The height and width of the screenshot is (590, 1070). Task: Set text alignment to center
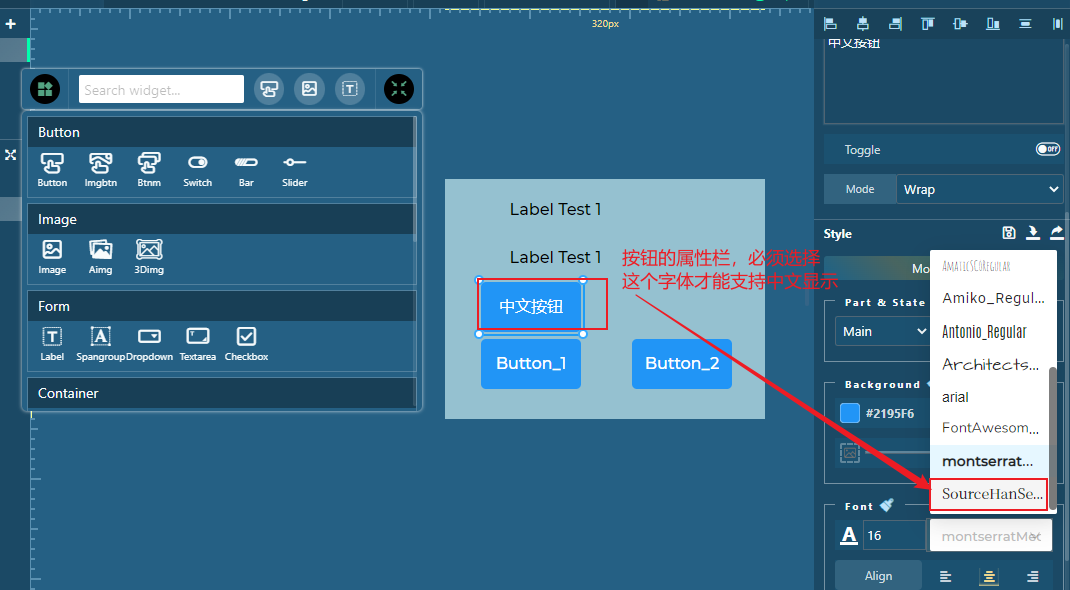[x=988, y=576]
